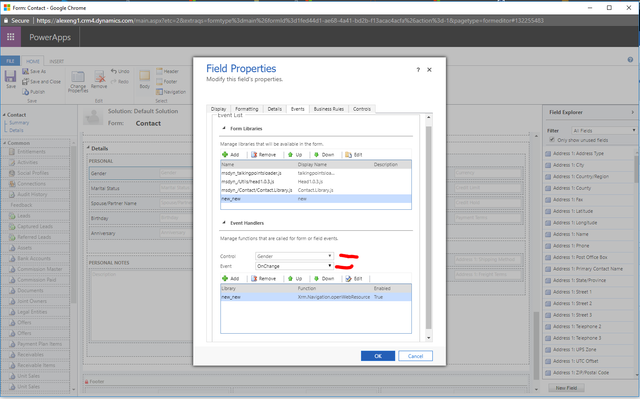
Task: Select the Body ribbon icon
Action: pyautogui.click(x=145, y=80)
